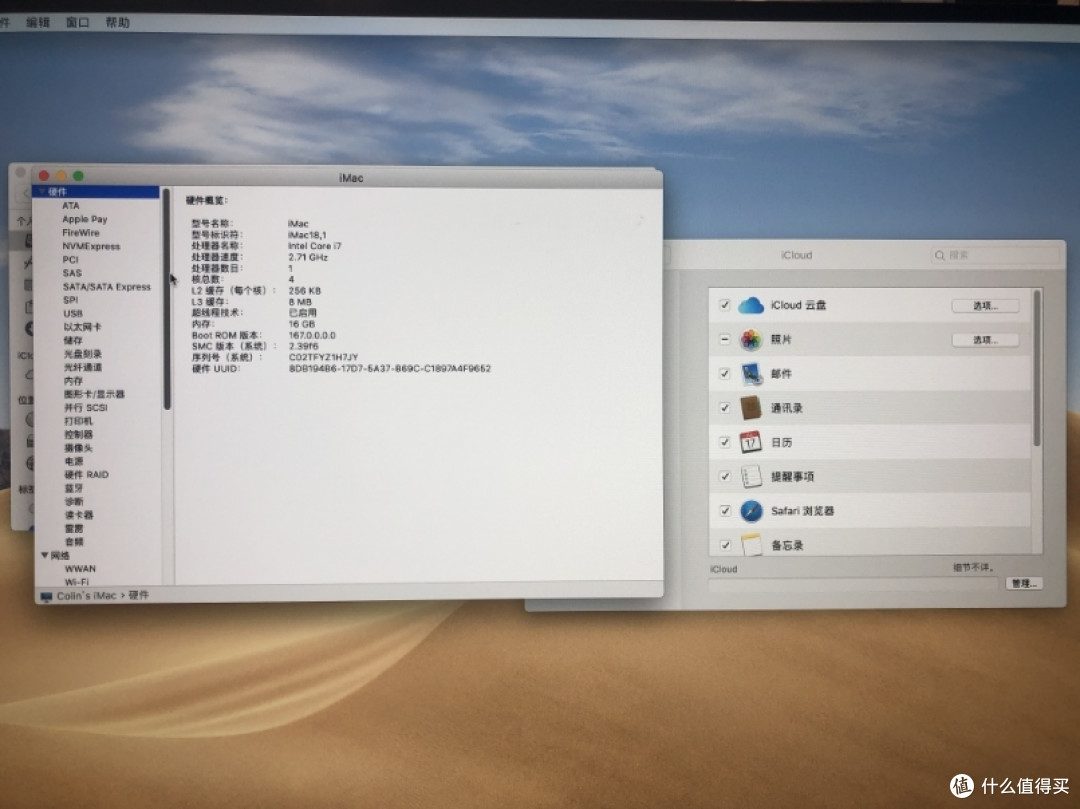
Task: Select PCI in the sidebar
Action: [70, 260]
